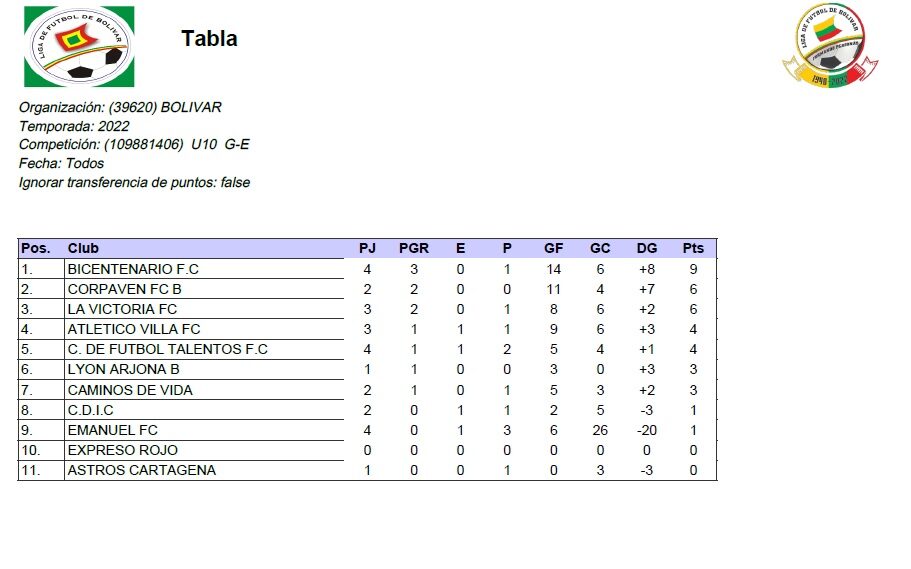Click the anniversary crest logo at top right
The width and height of the screenshot is (911, 569).
829,46
